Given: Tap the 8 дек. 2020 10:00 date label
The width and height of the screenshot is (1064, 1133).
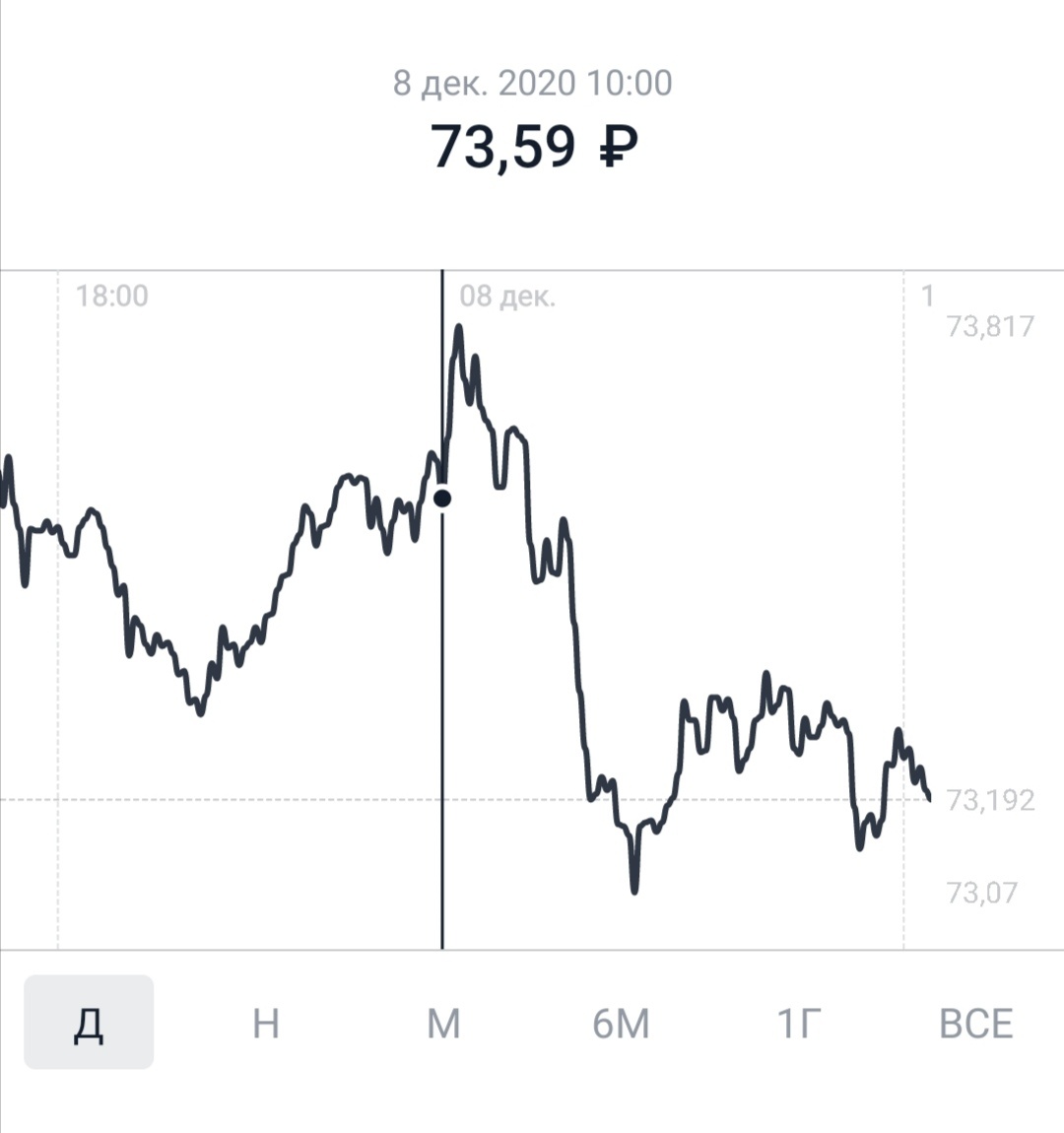Looking at the screenshot, I should pyautogui.click(x=532, y=83).
